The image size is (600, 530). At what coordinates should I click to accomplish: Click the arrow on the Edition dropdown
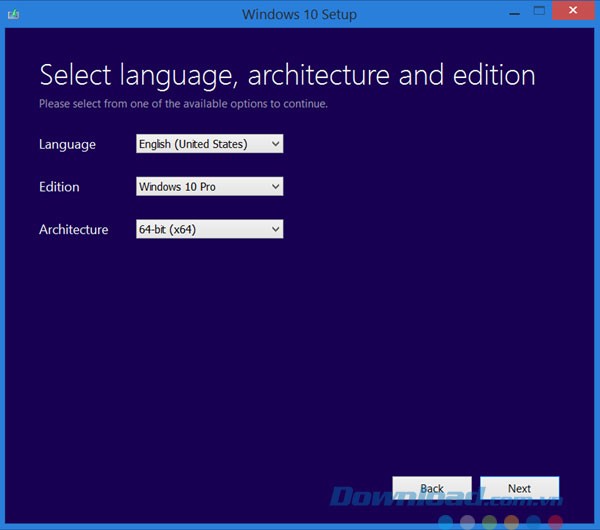[275, 187]
